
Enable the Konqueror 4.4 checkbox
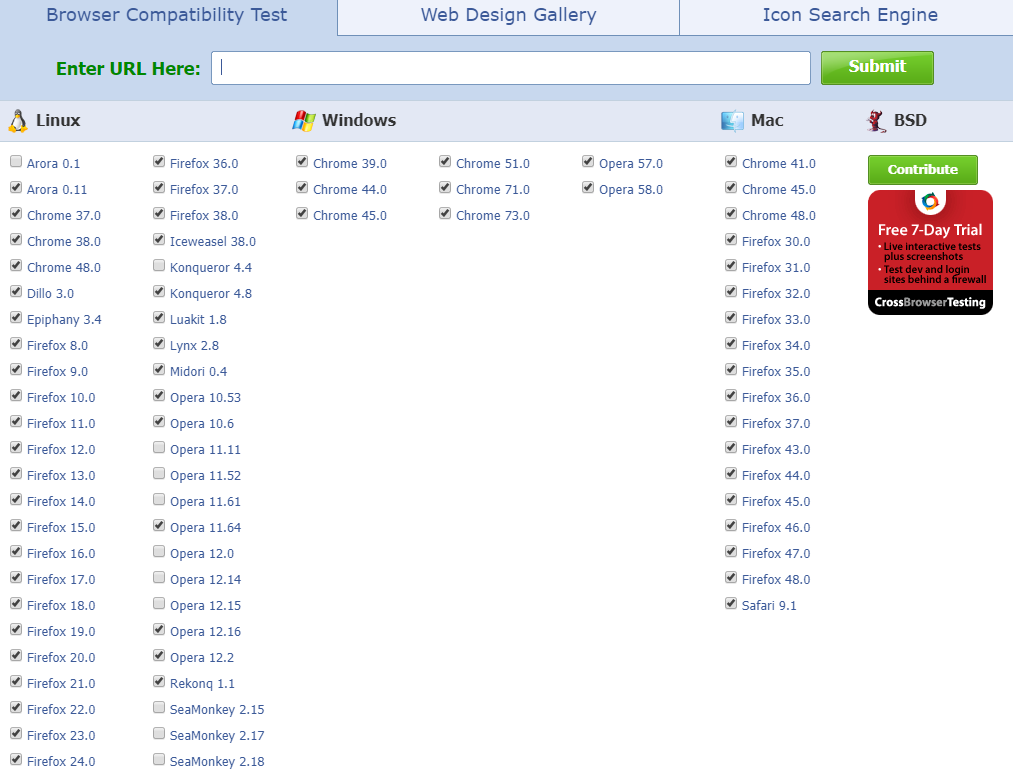pyautogui.click(x=159, y=266)
